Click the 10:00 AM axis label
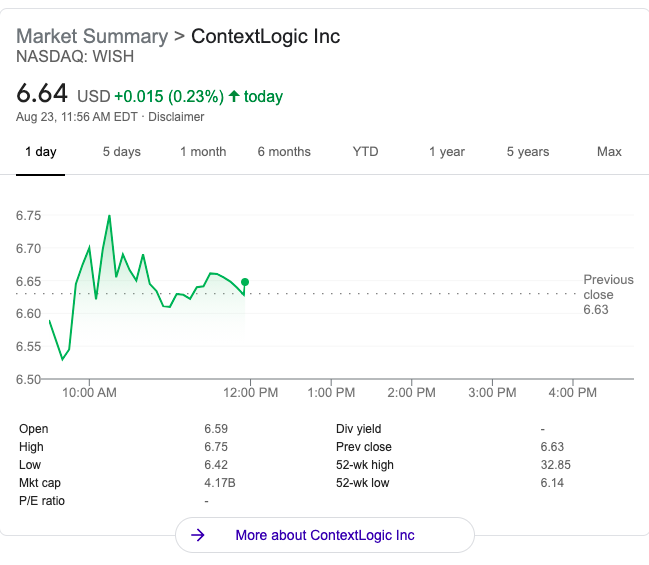The image size is (649, 565). [89, 392]
